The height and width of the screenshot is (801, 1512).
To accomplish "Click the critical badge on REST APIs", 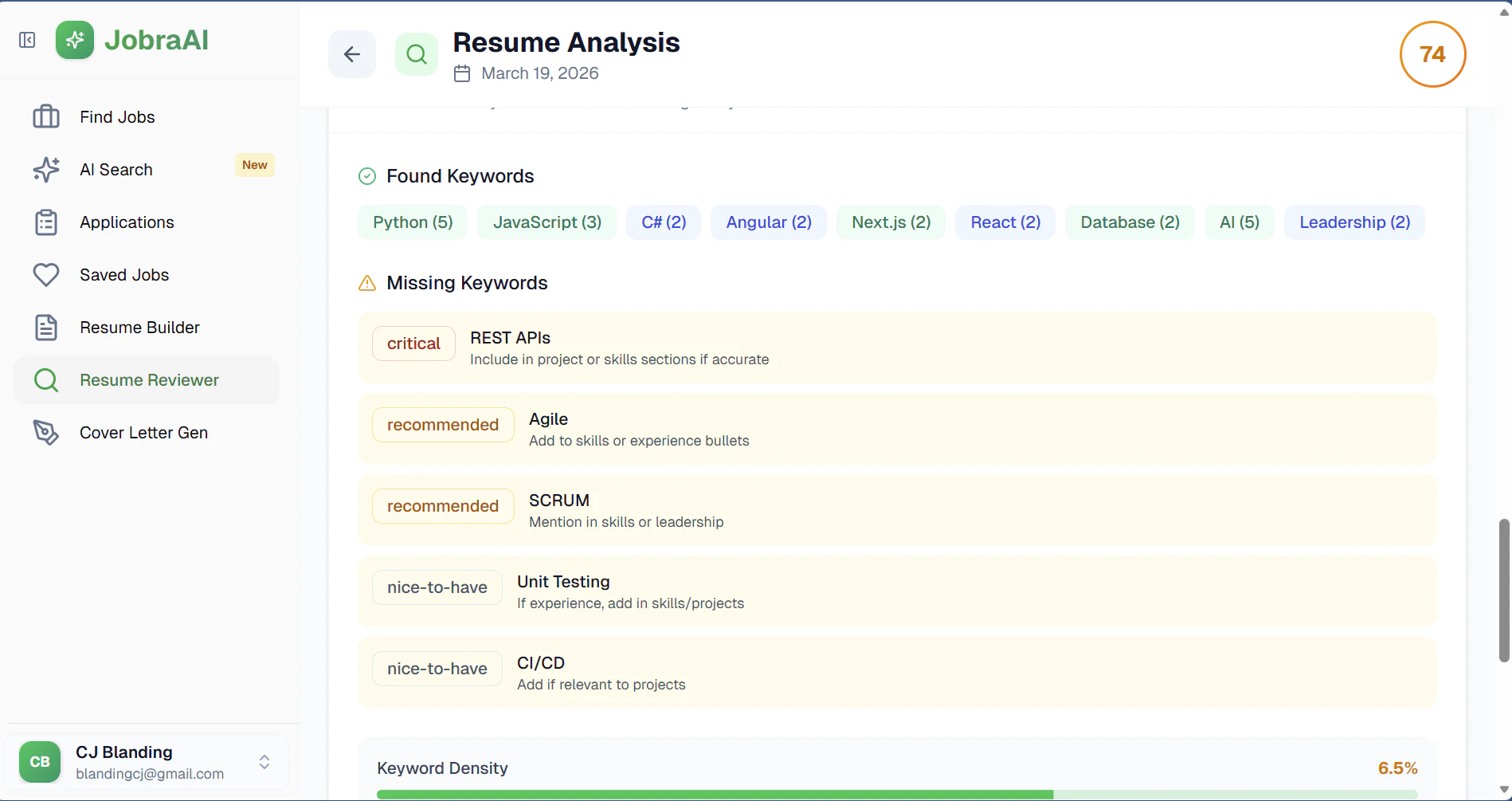I will (x=413, y=344).
